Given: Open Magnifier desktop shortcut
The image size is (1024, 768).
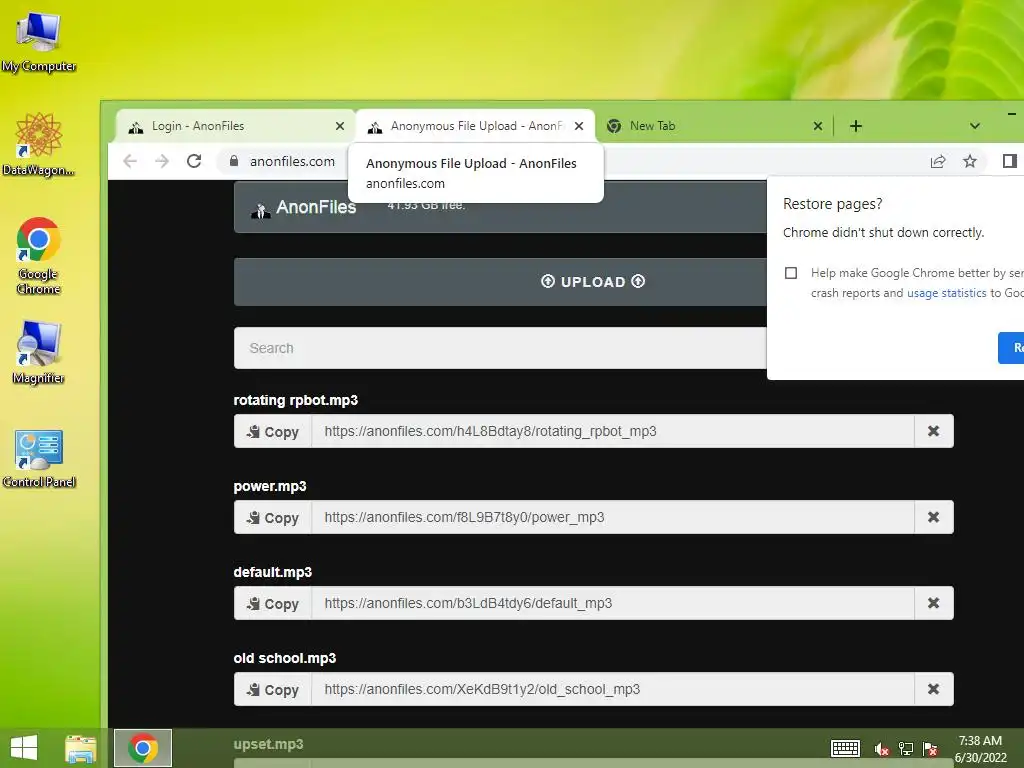Looking at the screenshot, I should point(39,353).
